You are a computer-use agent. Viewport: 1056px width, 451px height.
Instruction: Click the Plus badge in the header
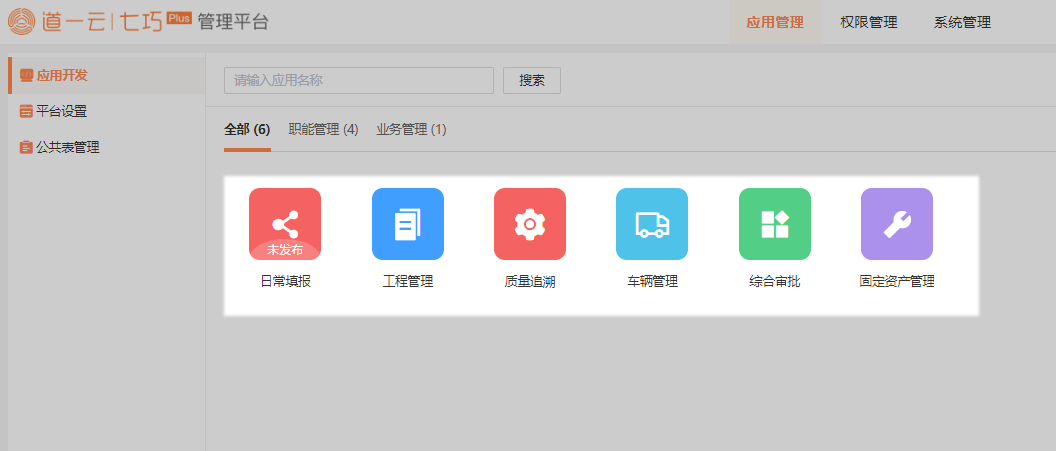178,18
